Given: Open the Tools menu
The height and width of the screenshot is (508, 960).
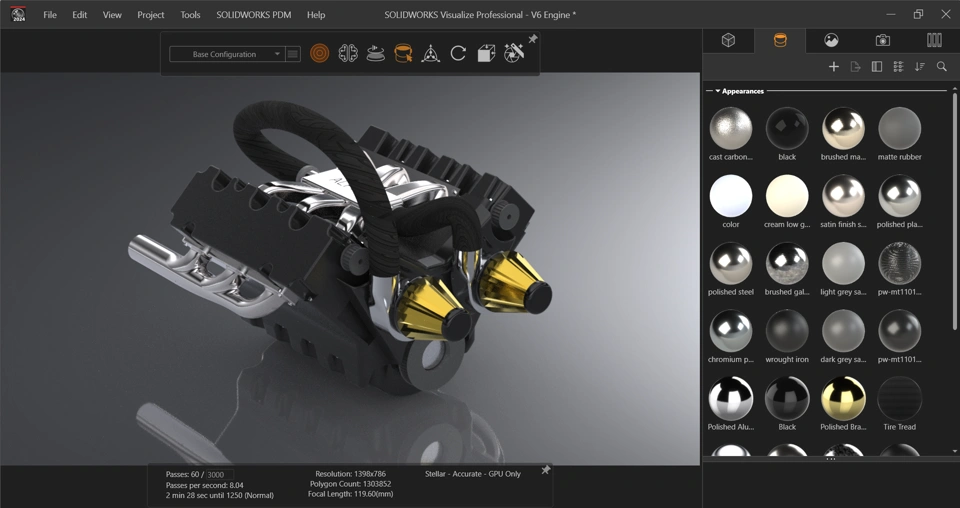Looking at the screenshot, I should [x=190, y=15].
